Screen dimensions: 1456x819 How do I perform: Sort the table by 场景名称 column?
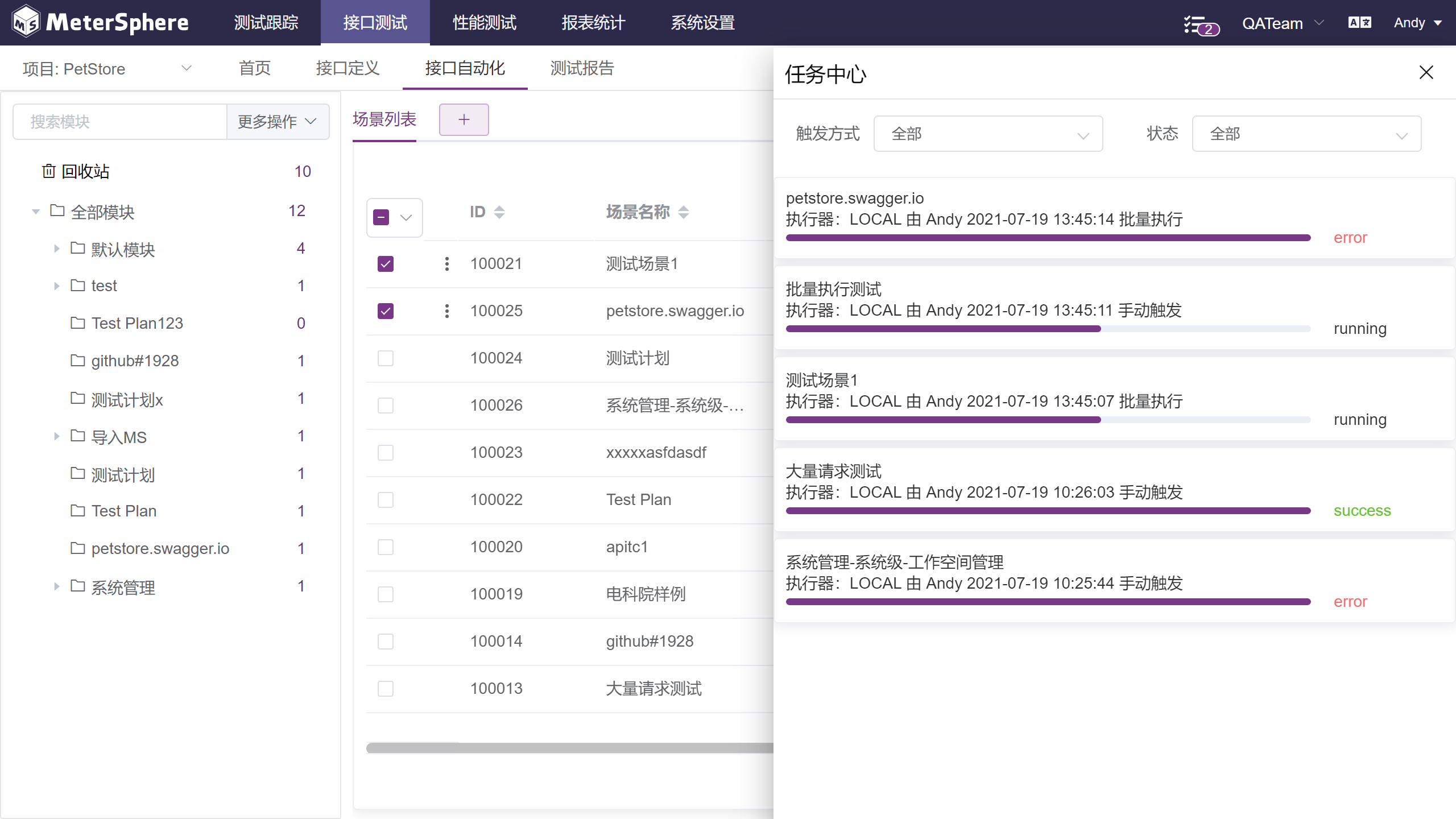(x=684, y=212)
